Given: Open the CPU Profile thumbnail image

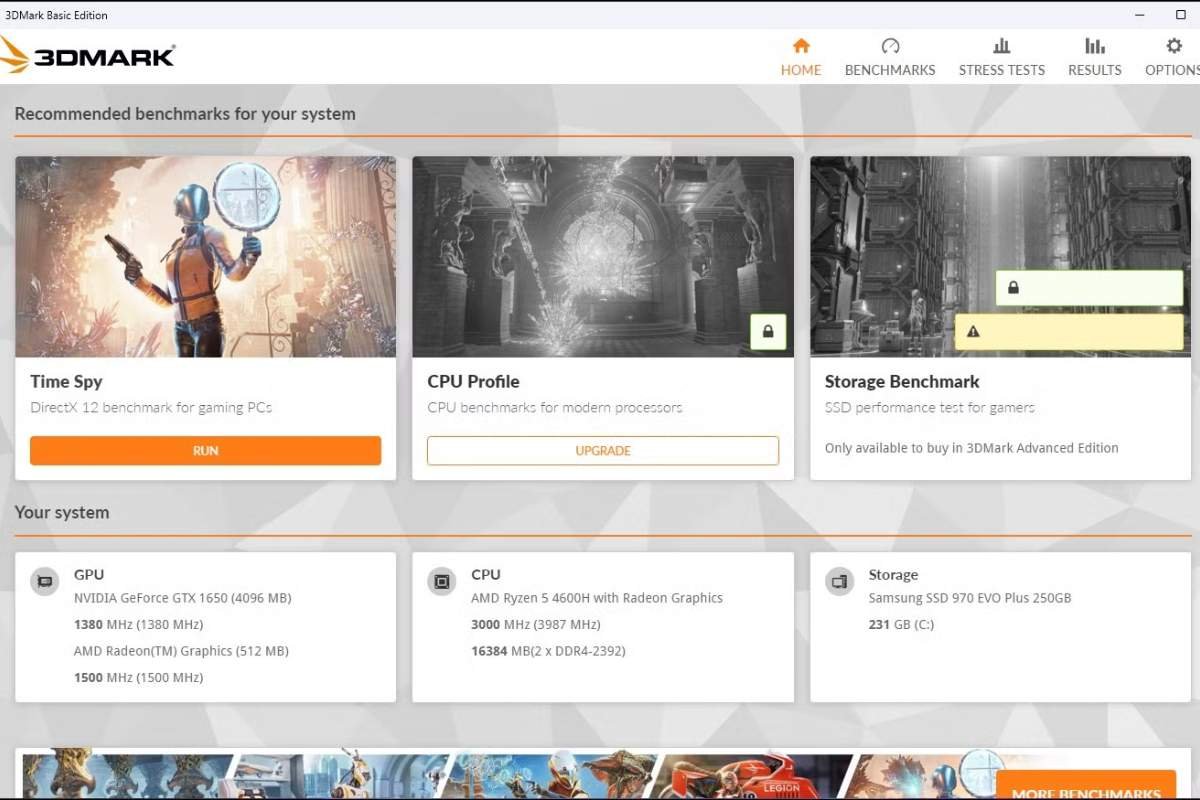Looking at the screenshot, I should coord(603,256).
